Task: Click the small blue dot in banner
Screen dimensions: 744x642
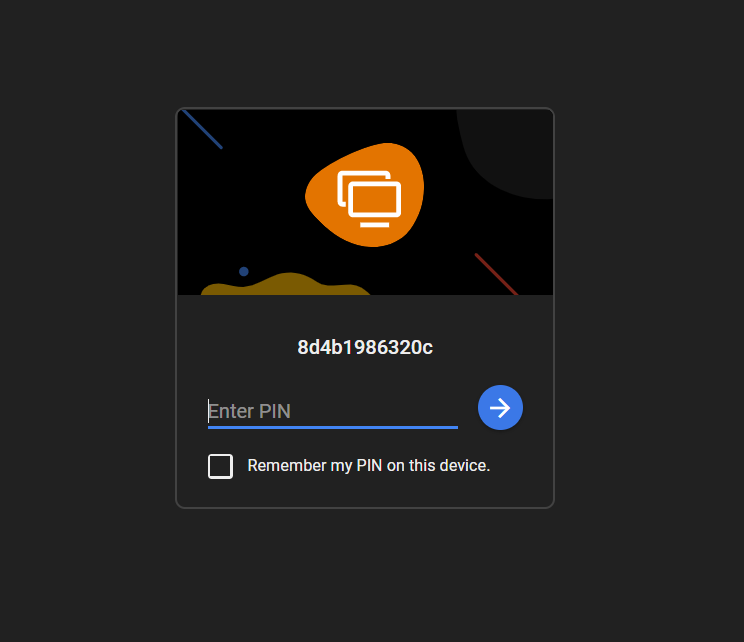Action: pos(243,271)
